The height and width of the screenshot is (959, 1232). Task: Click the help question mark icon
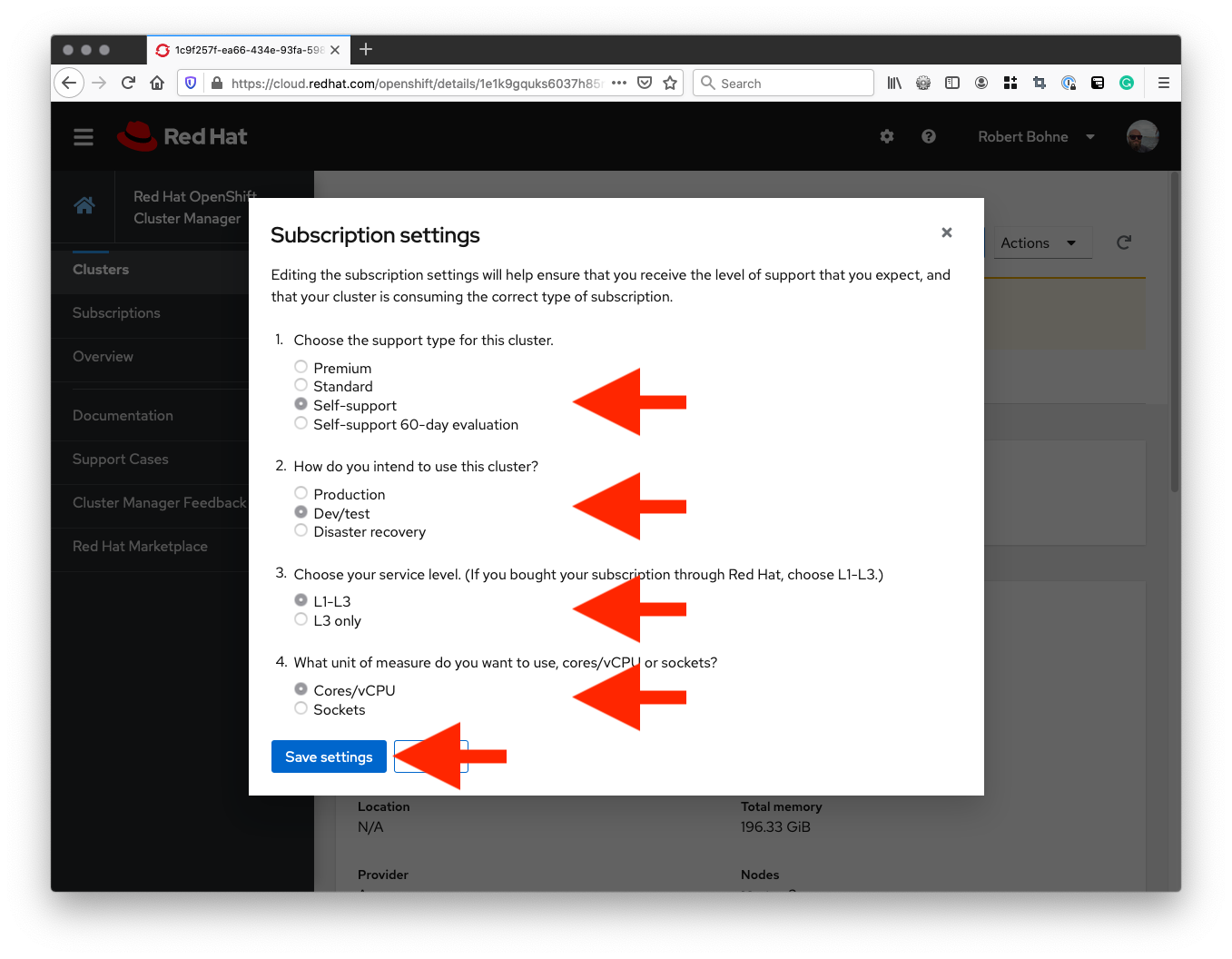[928, 136]
